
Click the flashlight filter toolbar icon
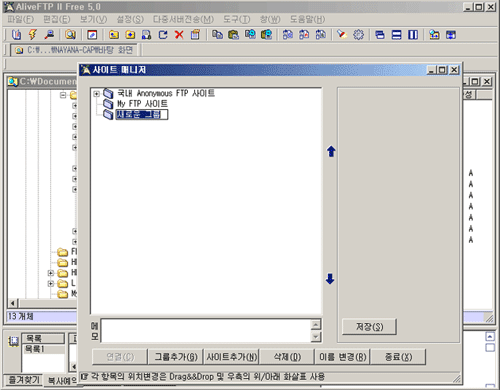pos(342,35)
